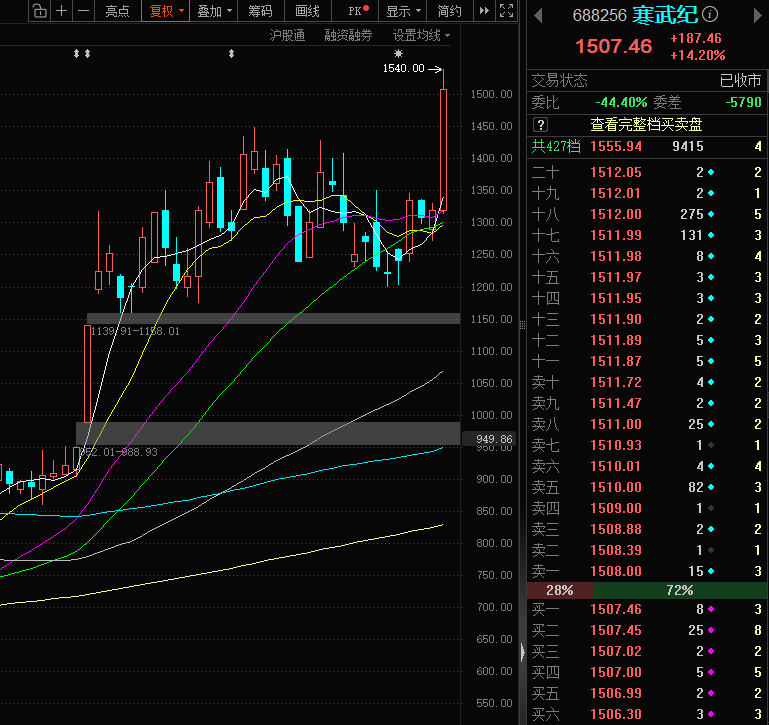The image size is (769, 725).
Task: Go to next stock with right arrow
Action: pos(757,16)
